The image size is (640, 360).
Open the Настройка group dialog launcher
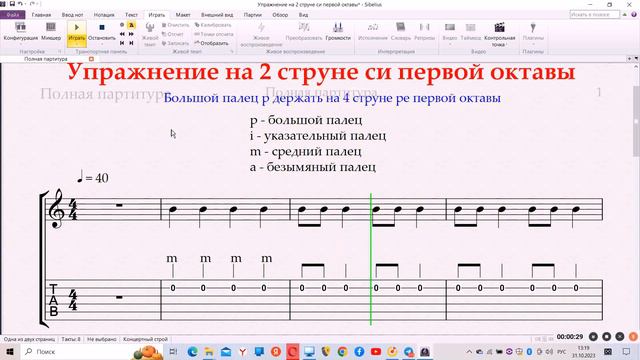[x=60, y=52]
